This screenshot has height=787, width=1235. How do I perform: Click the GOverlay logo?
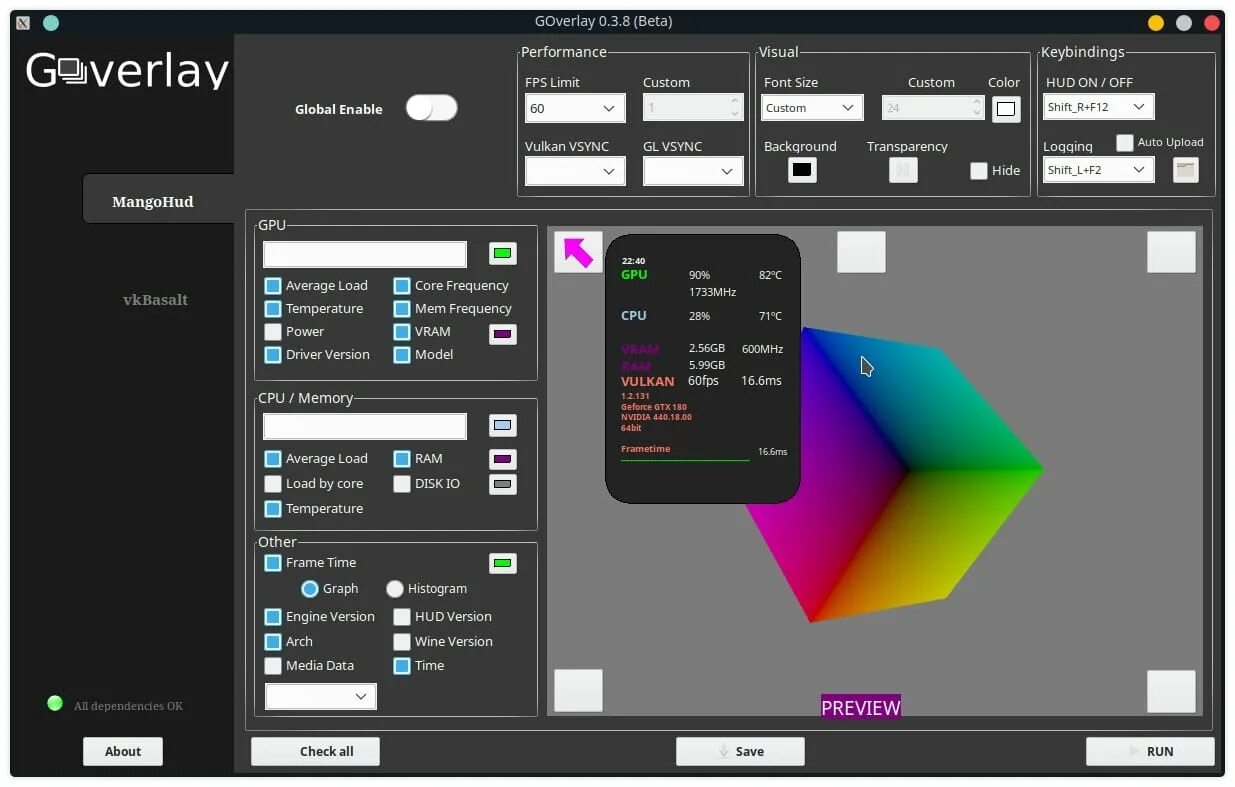click(x=127, y=70)
